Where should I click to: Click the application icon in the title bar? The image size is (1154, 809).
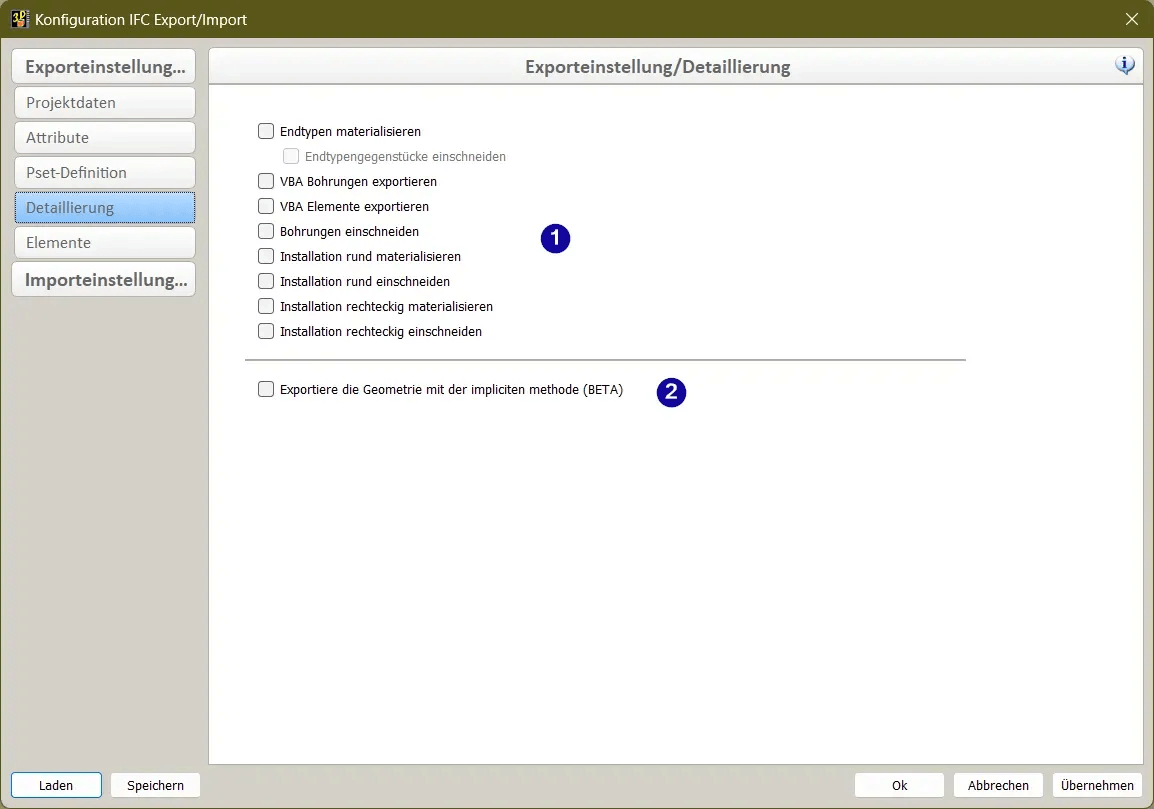coord(19,19)
